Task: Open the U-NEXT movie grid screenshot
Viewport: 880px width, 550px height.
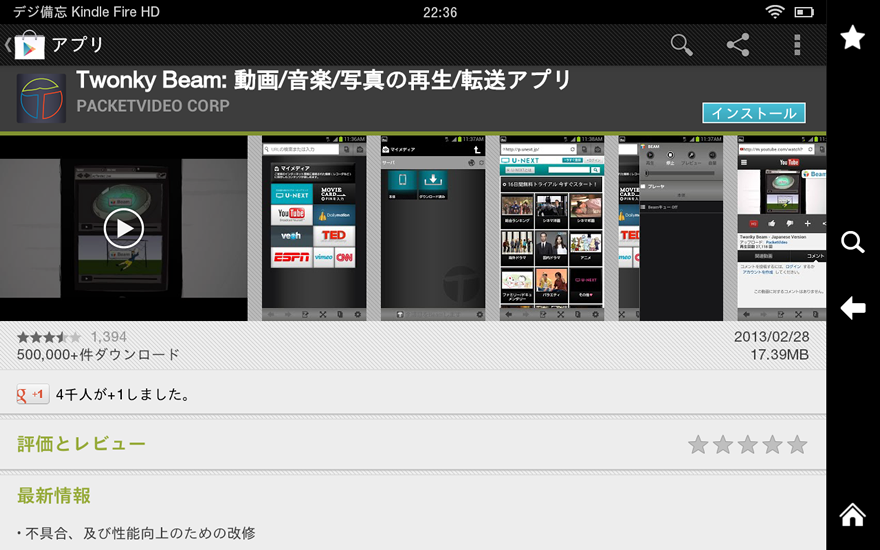Action: 552,228
